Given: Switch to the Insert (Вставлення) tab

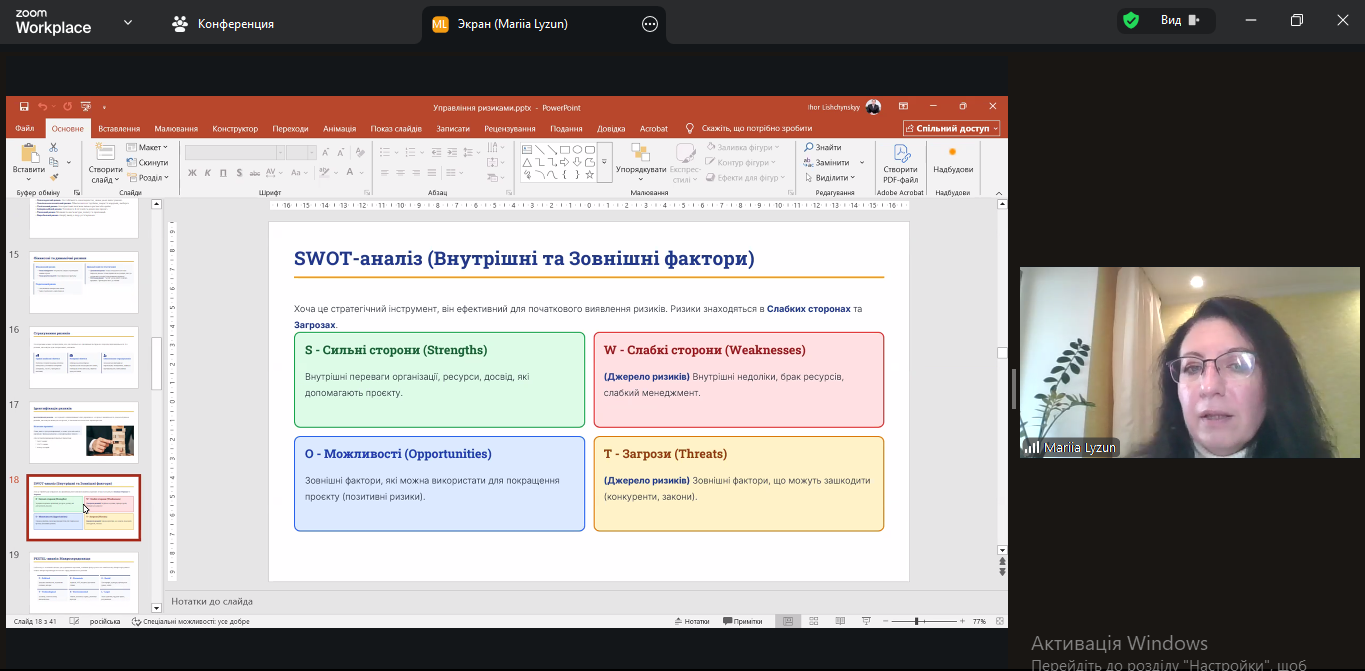Looking at the screenshot, I should tap(119, 129).
